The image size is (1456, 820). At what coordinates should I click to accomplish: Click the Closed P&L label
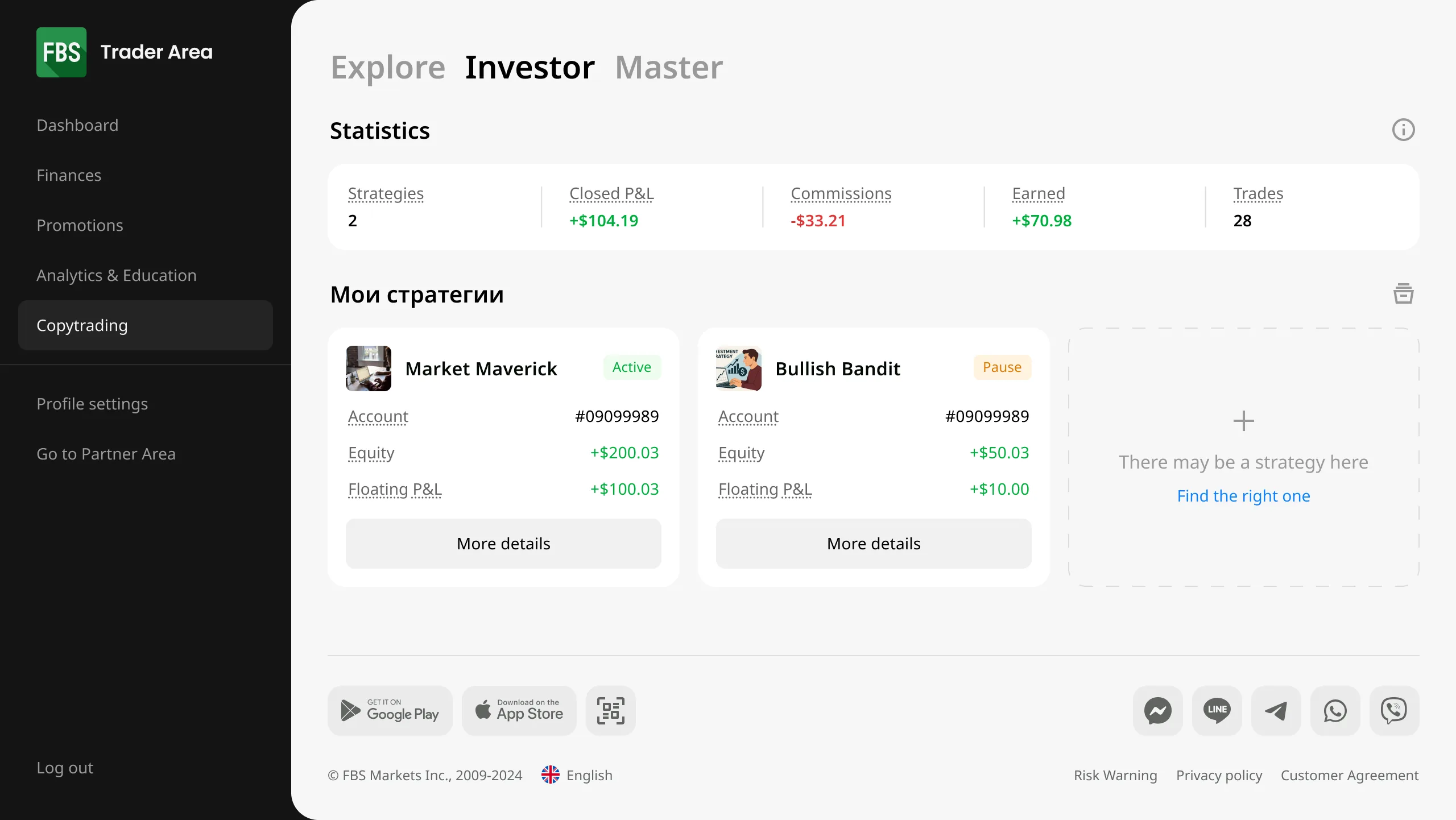click(611, 193)
